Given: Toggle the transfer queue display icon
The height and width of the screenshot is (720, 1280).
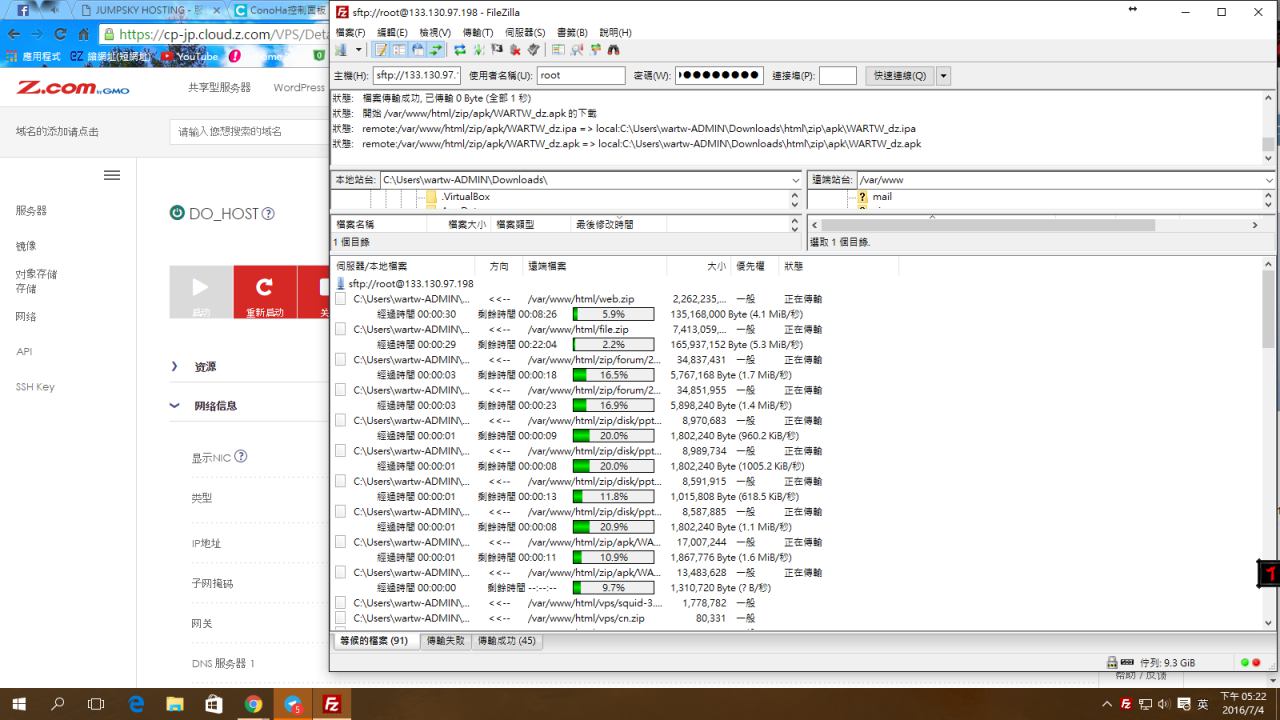Looking at the screenshot, I should click(436, 50).
